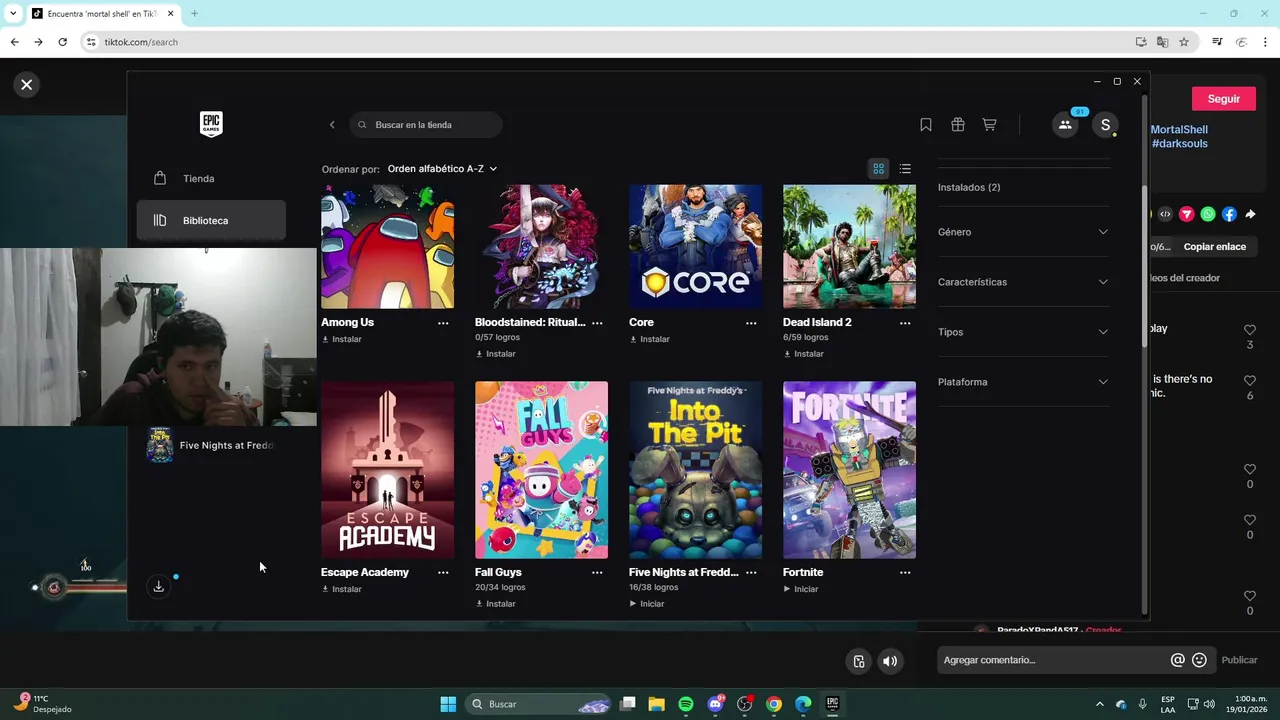
Task: Select the Instalados (2) filter
Action: click(969, 187)
